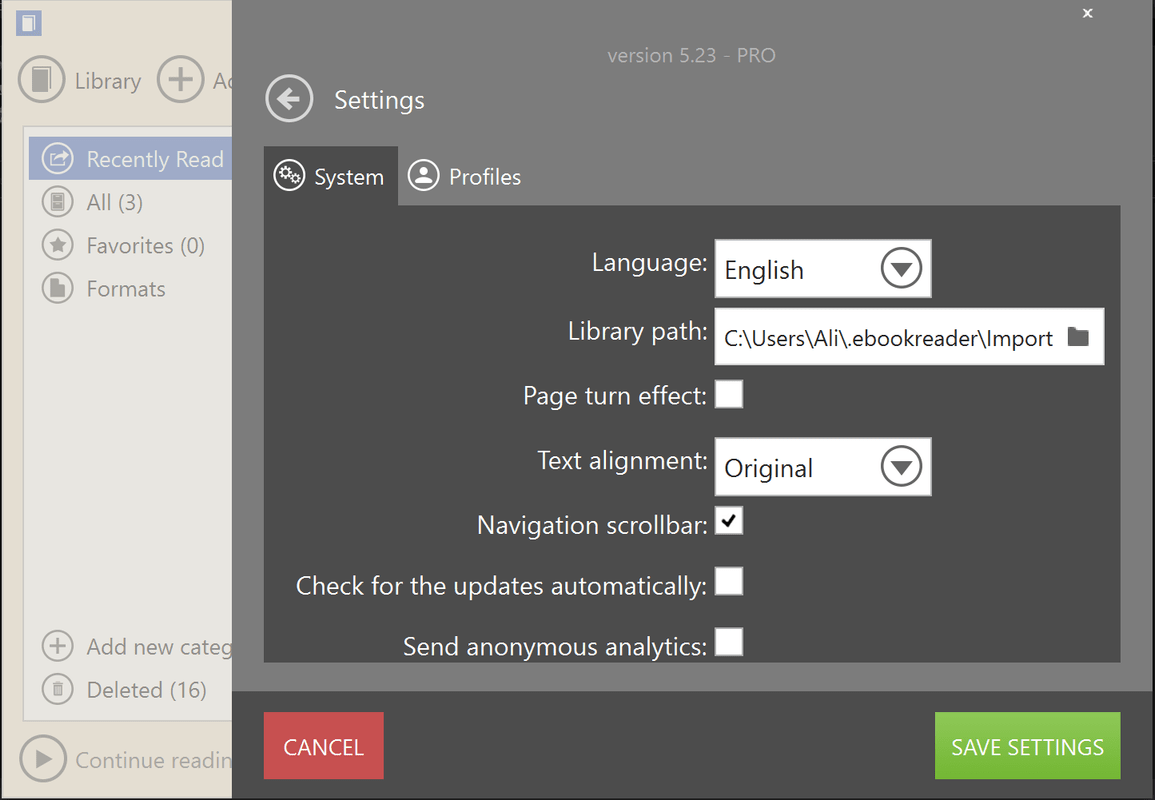Click the Recently Read icon
This screenshot has height=800, width=1155.
click(58, 159)
